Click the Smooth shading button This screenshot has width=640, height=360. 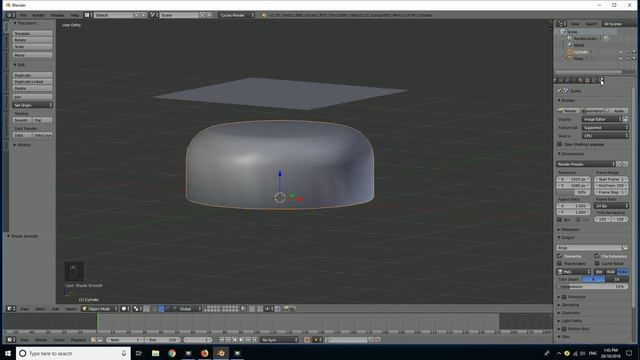22,120
